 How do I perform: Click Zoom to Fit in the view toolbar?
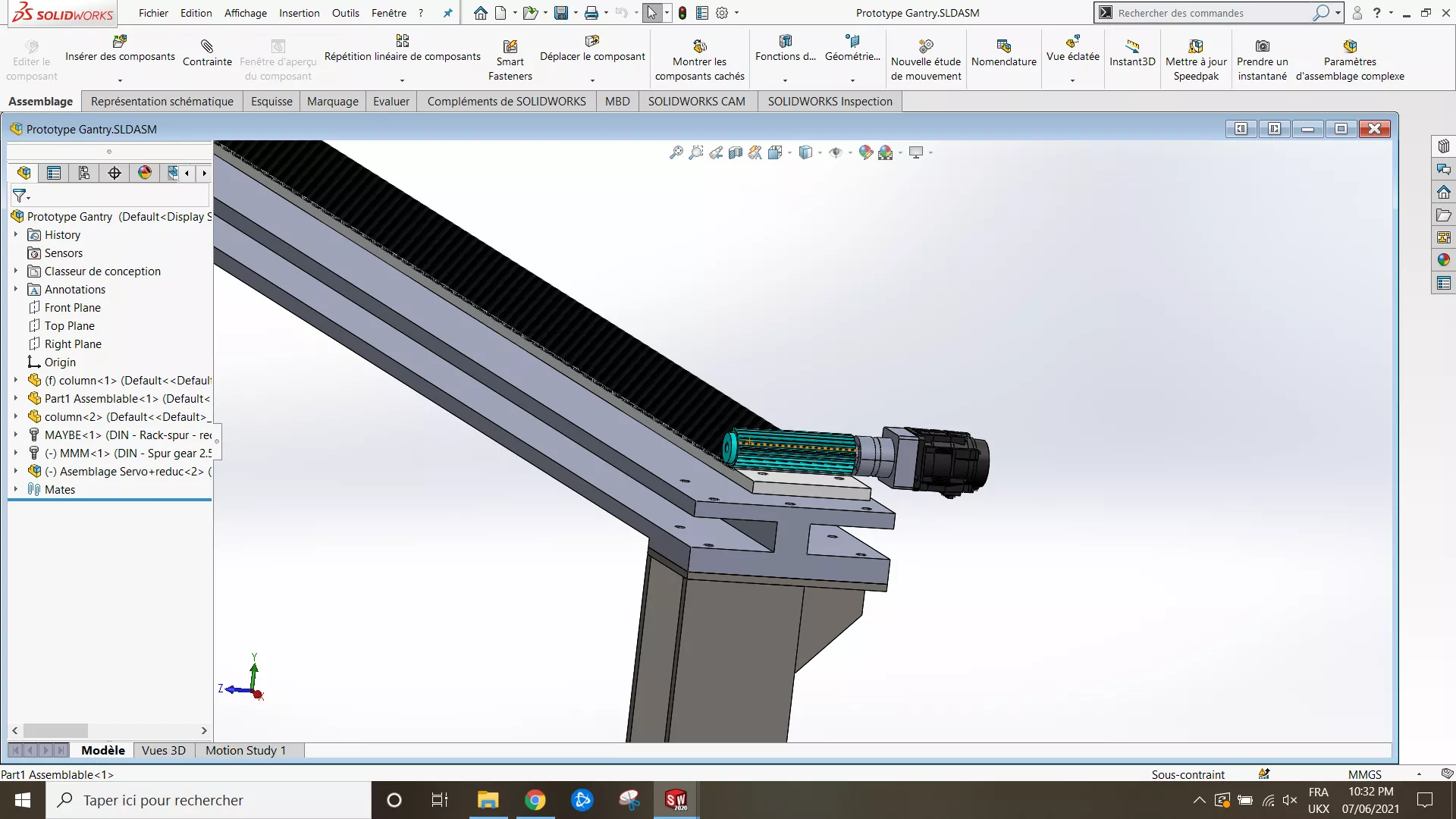[676, 153]
